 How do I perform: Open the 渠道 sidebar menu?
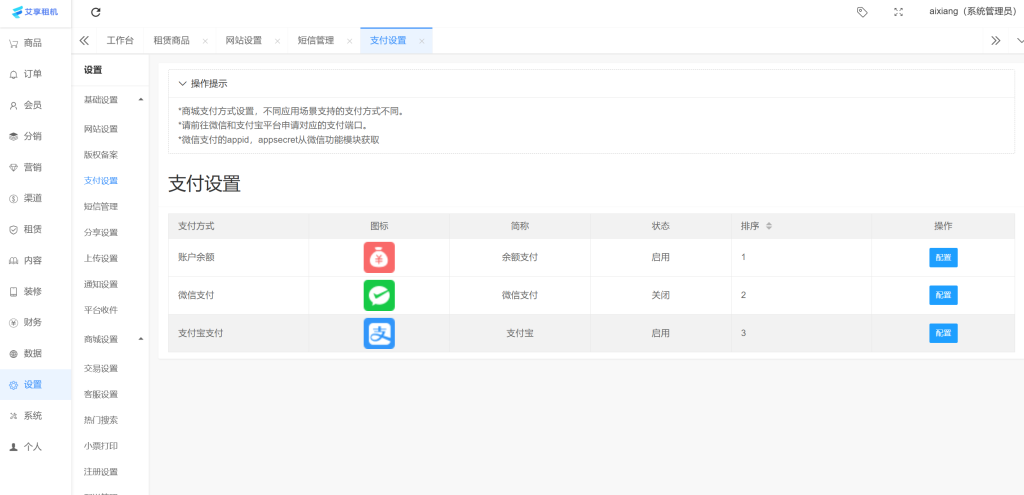pyautogui.click(x=35, y=198)
